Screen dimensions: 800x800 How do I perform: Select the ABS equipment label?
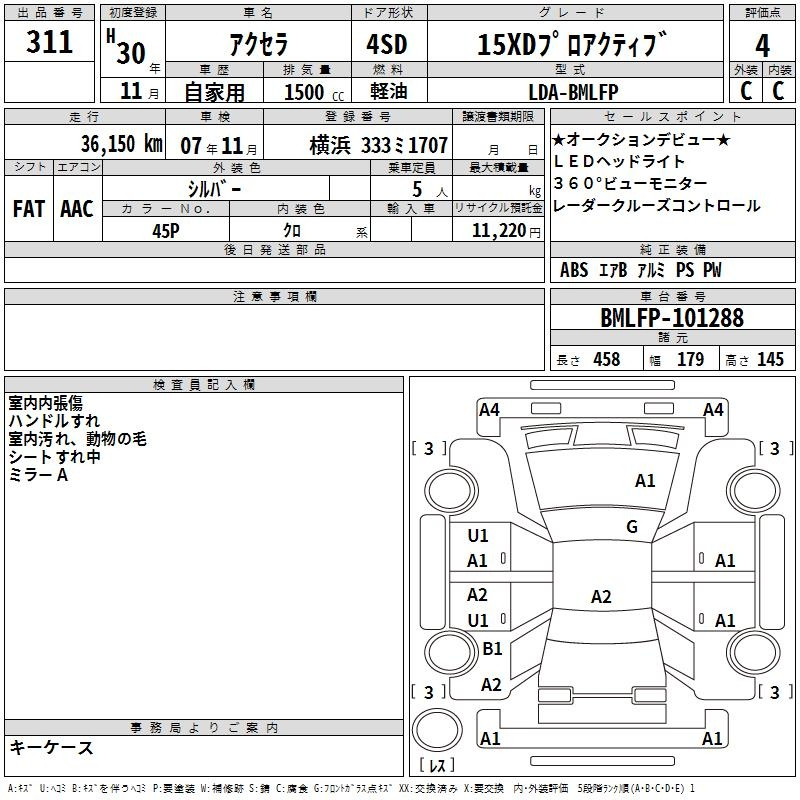pyautogui.click(x=574, y=270)
